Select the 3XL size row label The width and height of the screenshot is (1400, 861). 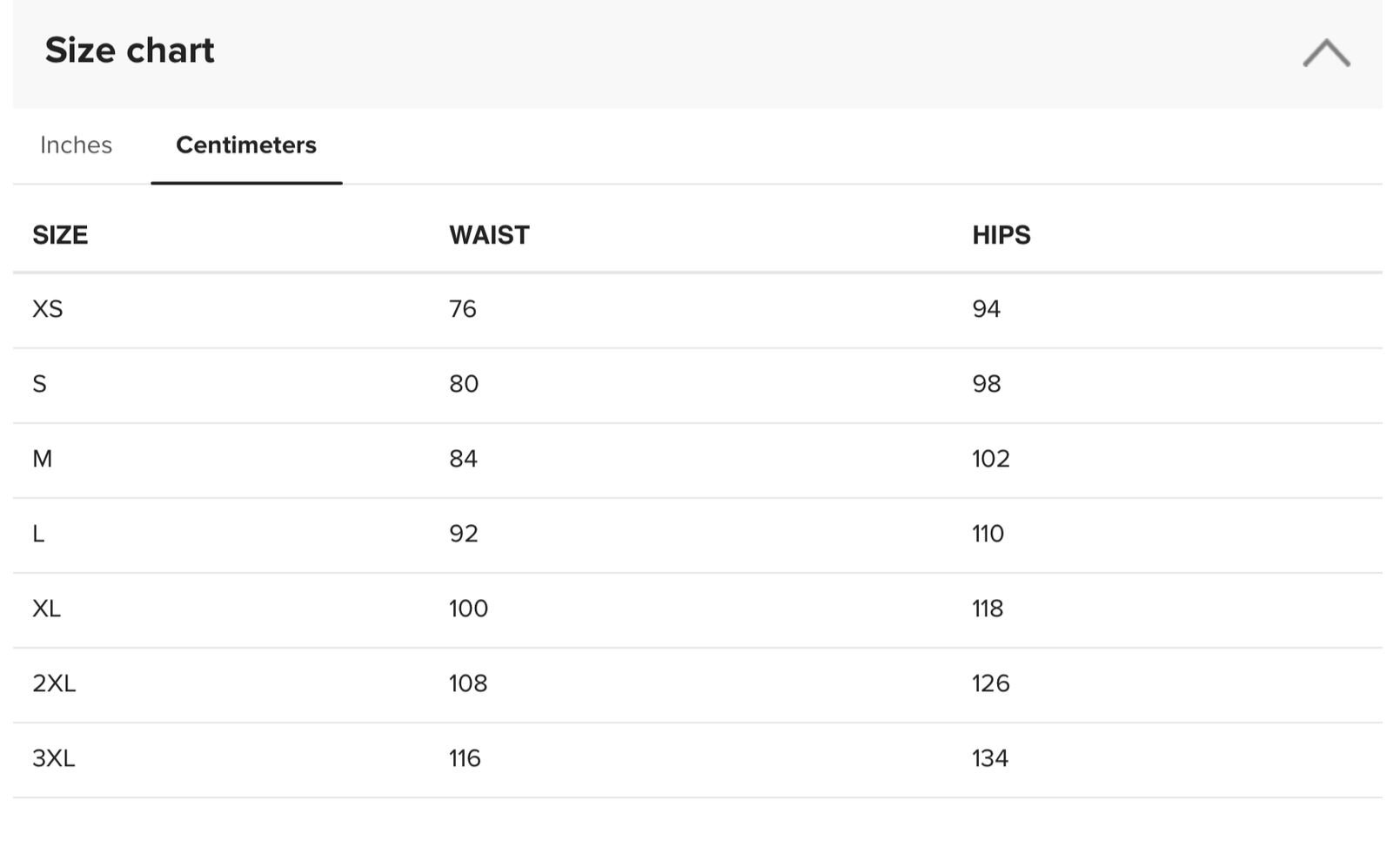[54, 758]
